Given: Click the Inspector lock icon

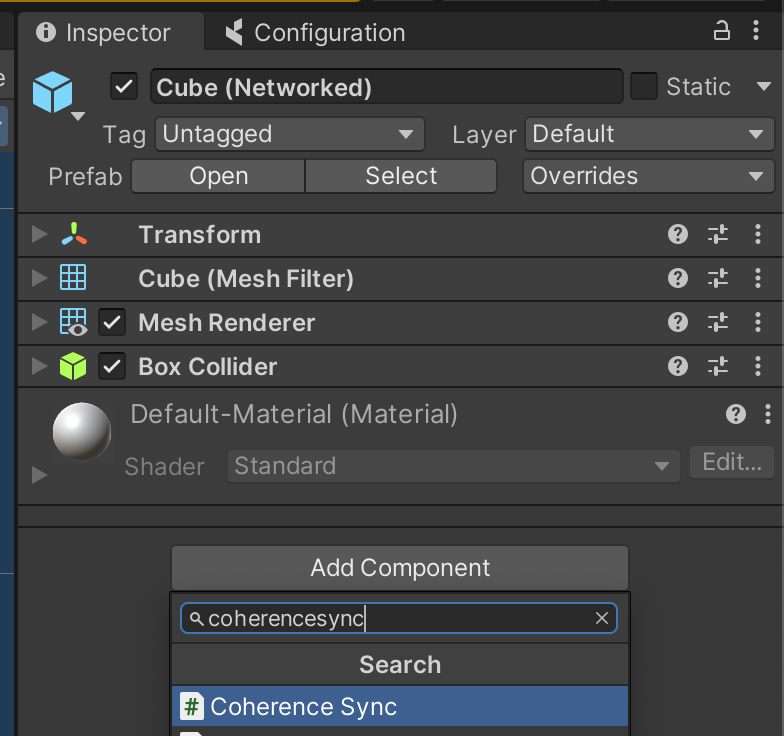Looking at the screenshot, I should point(721,32).
